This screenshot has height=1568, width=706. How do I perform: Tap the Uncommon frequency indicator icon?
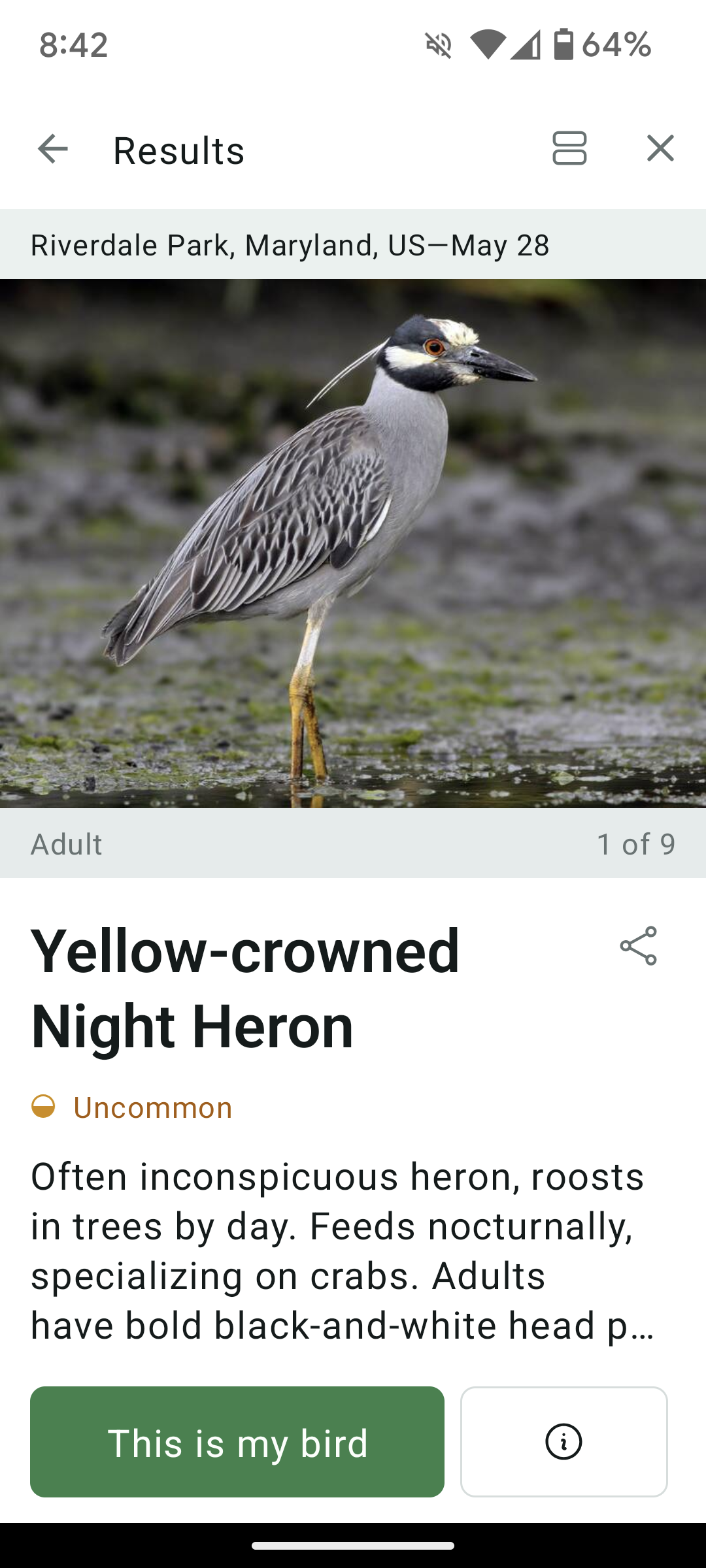pos(43,1107)
